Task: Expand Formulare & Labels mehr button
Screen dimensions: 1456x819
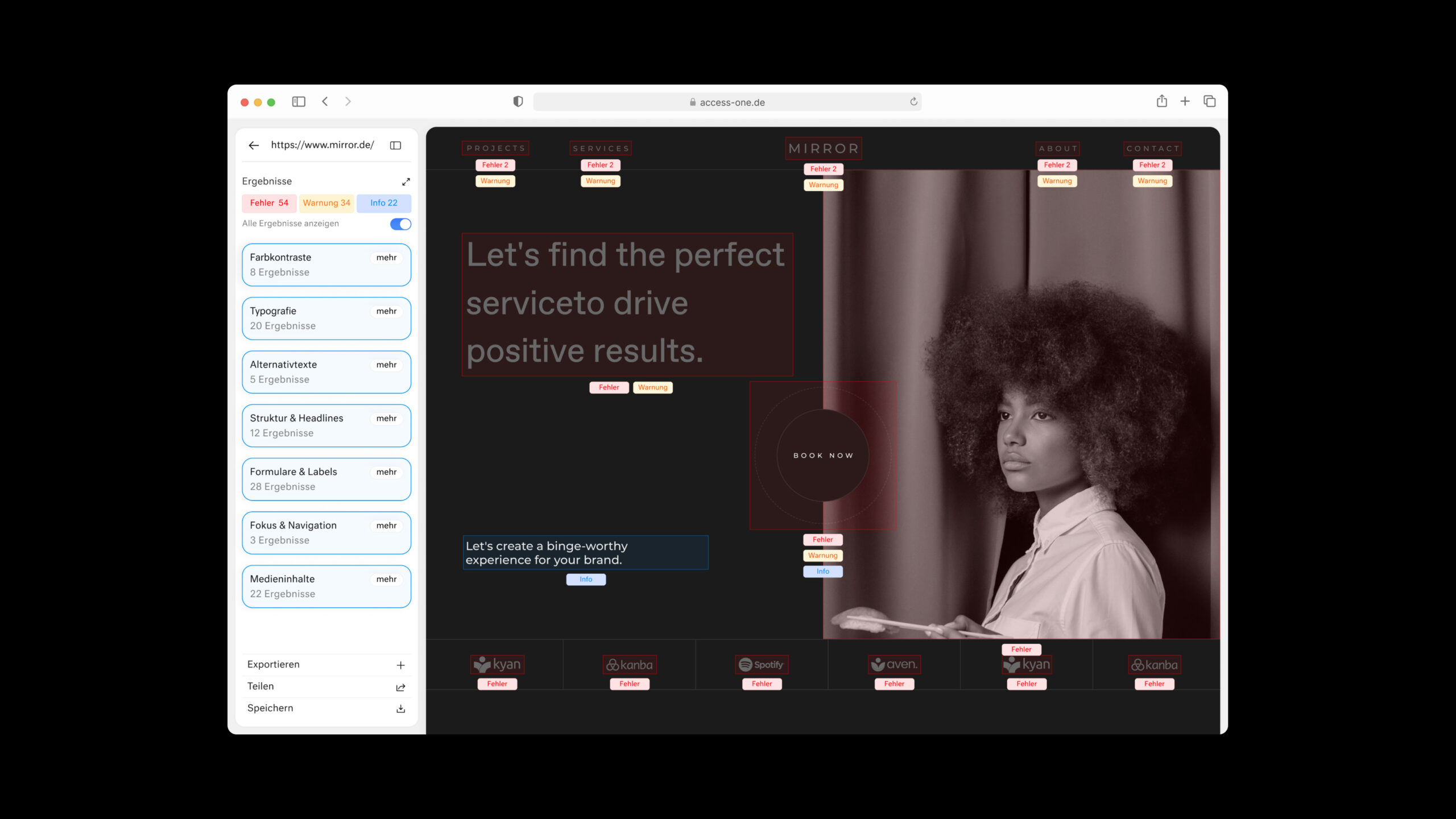Action: 386,472
